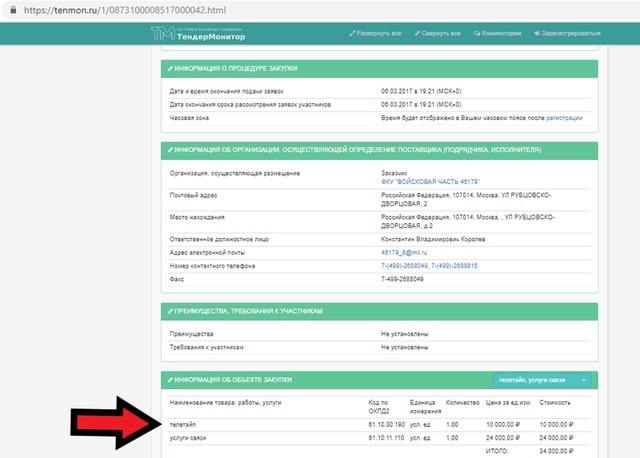Image resolution: width=640 pixels, height=458 pixels.
Task: Click the page URL in address bar
Action: pos(125,10)
